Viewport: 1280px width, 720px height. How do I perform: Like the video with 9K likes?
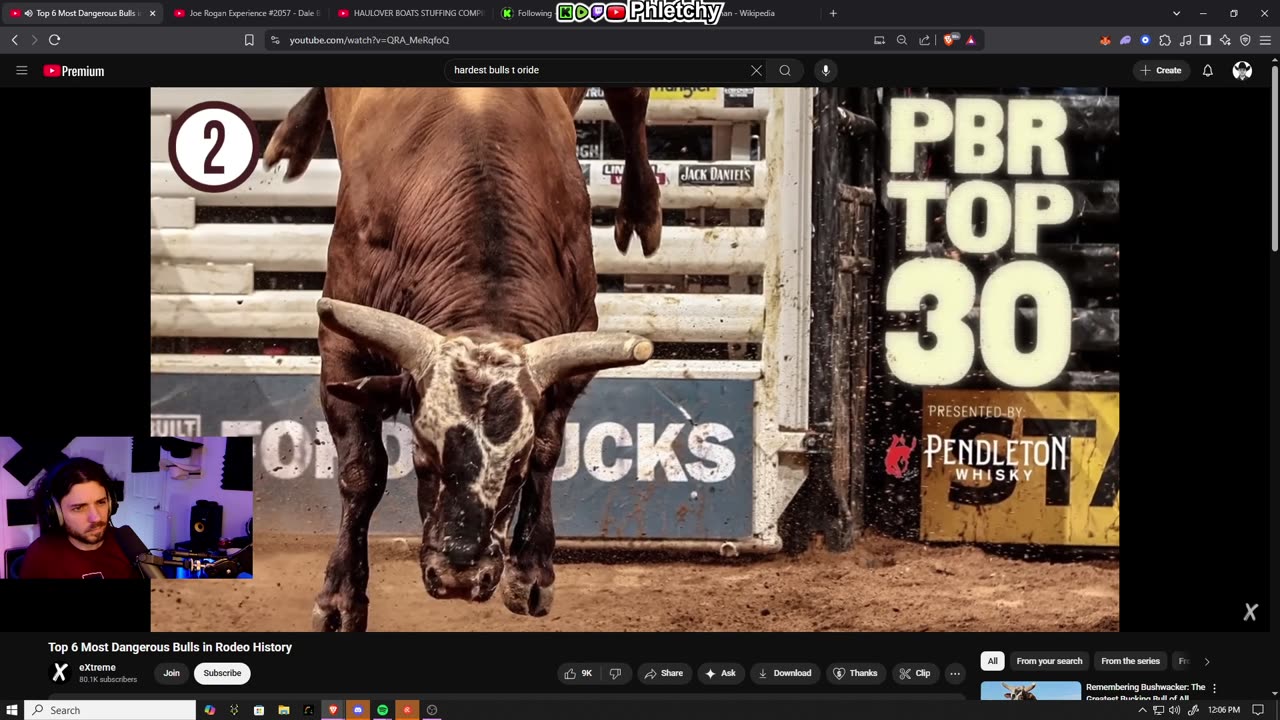579,673
